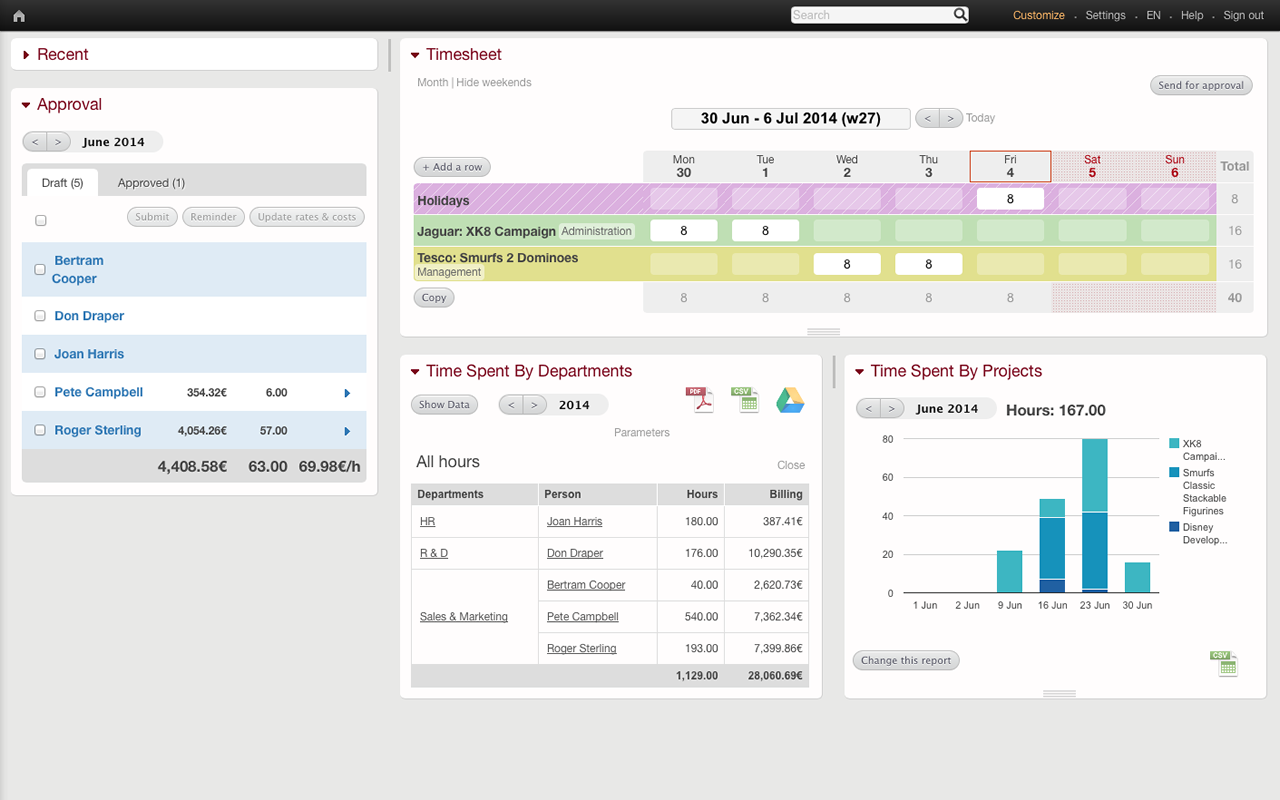Export the projects chart as CSV
Viewport: 1280px width, 800px height.
(x=1223, y=662)
